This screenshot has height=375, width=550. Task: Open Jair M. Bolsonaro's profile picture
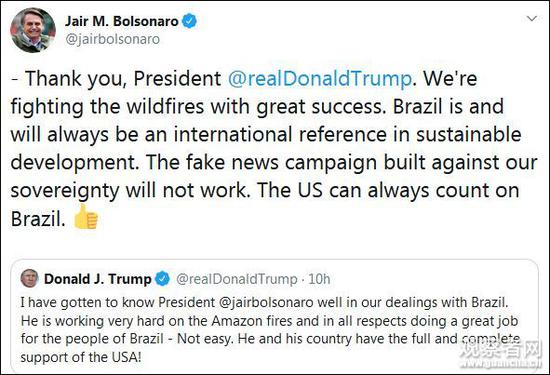[x=33, y=30]
